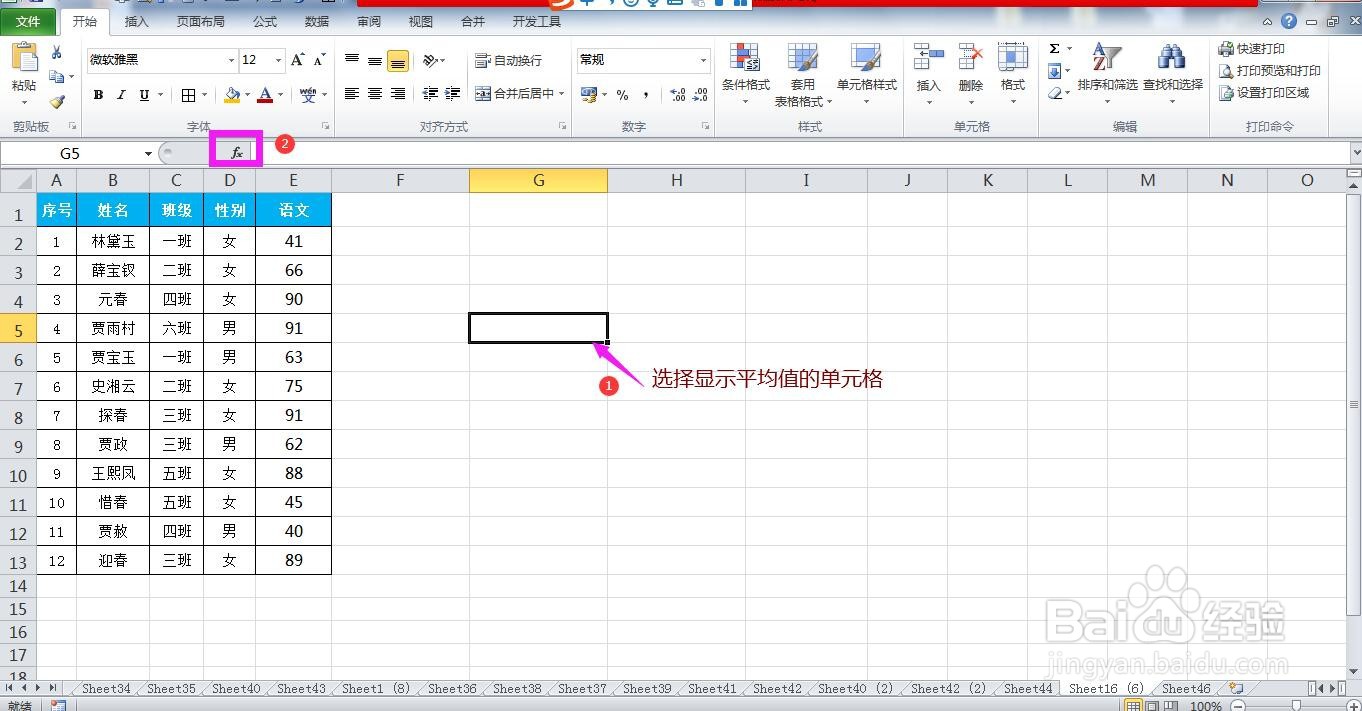
Task: Click the Name Box showing G5
Action: point(70,152)
